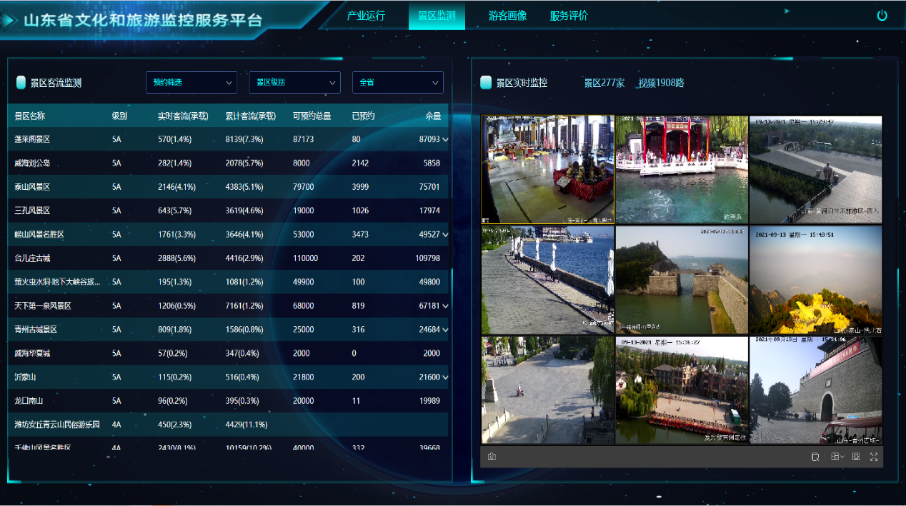Open the video grid layout selector
This screenshot has width=906, height=506.
point(836,457)
